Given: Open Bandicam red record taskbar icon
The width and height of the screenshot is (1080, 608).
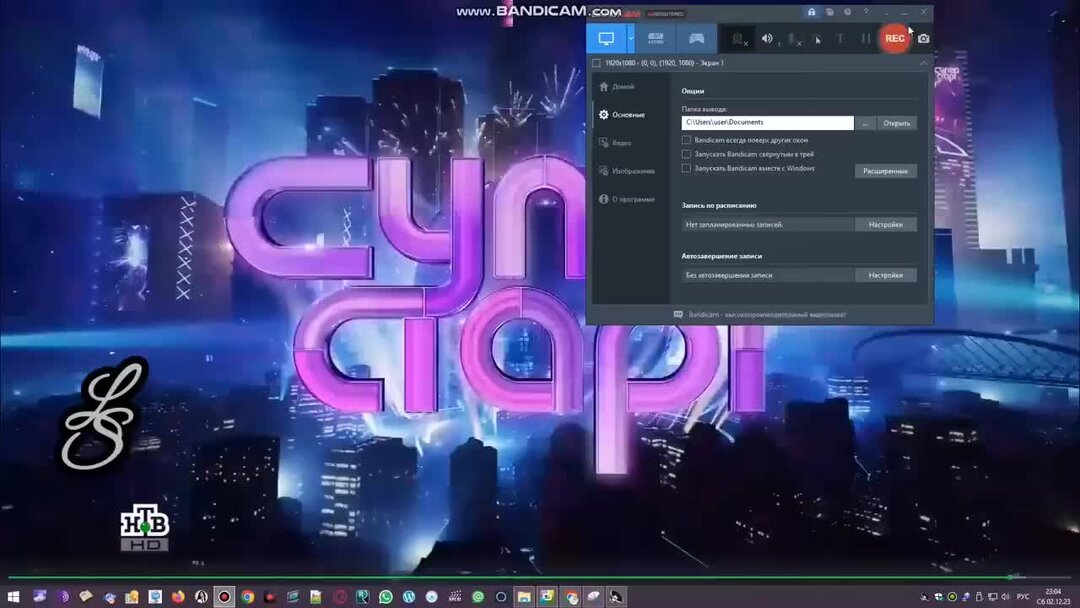Looking at the screenshot, I should point(224,596).
